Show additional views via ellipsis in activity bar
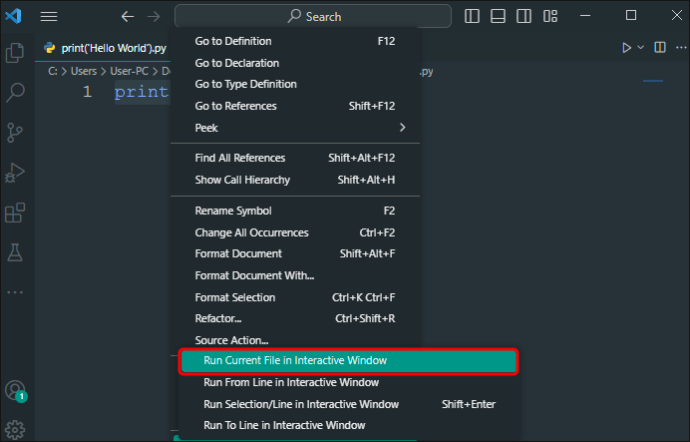Viewport: 690px width, 442px height. pos(15,292)
